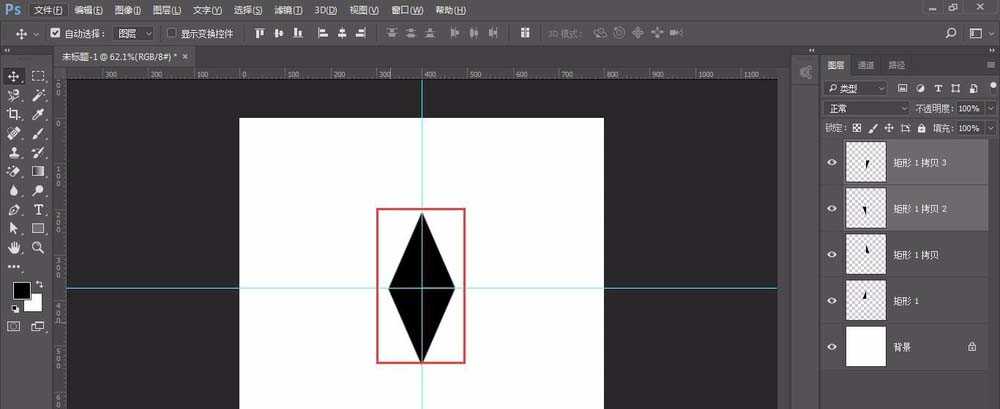Select the Horizontal Type tool

click(x=38, y=209)
